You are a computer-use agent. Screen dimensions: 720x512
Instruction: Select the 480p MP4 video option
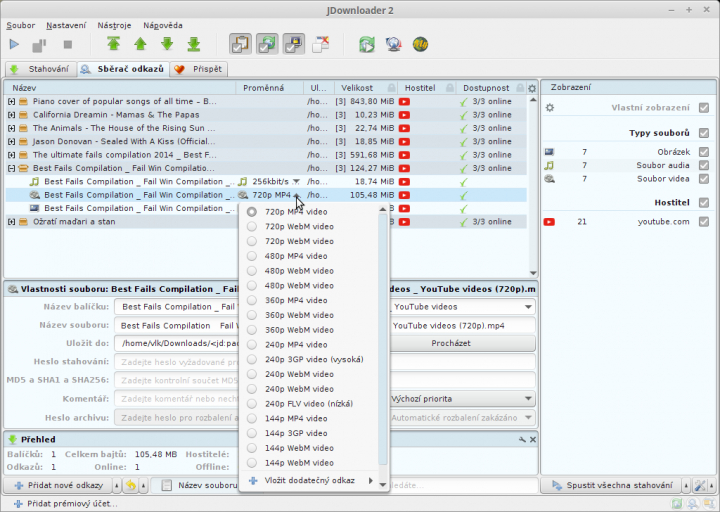click(x=296, y=256)
